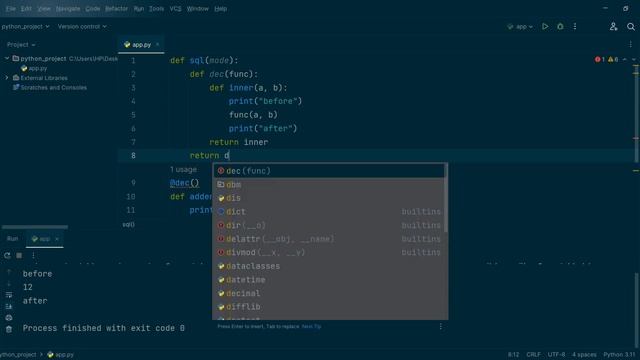640x360 pixels.
Task: Choose divmod completion suggestion
Action: 329,252
